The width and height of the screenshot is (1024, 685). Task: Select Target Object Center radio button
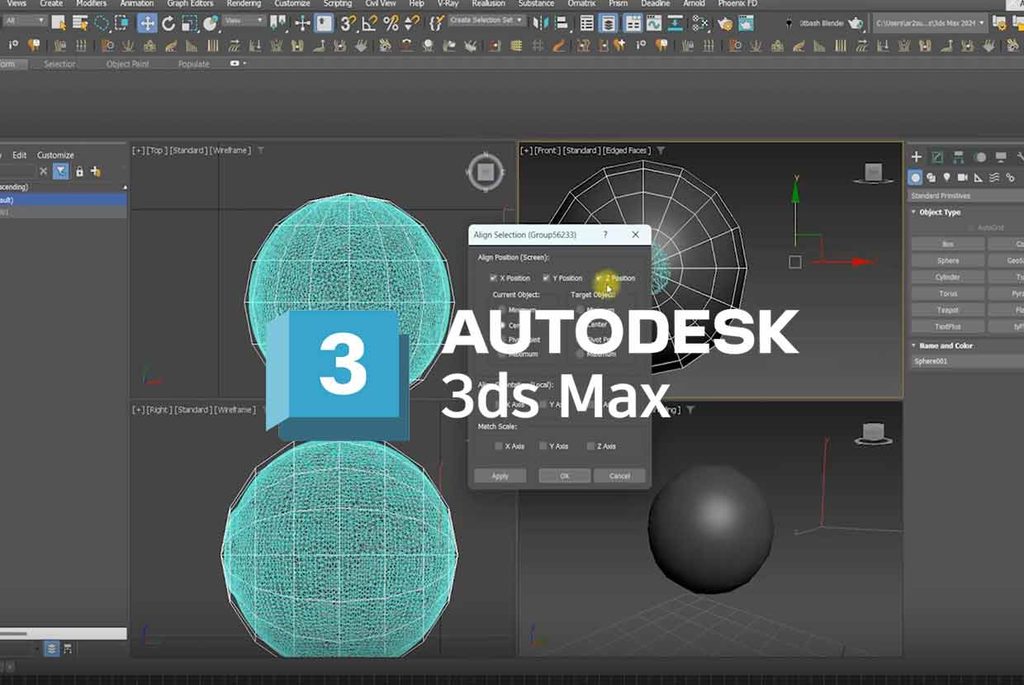pos(581,325)
